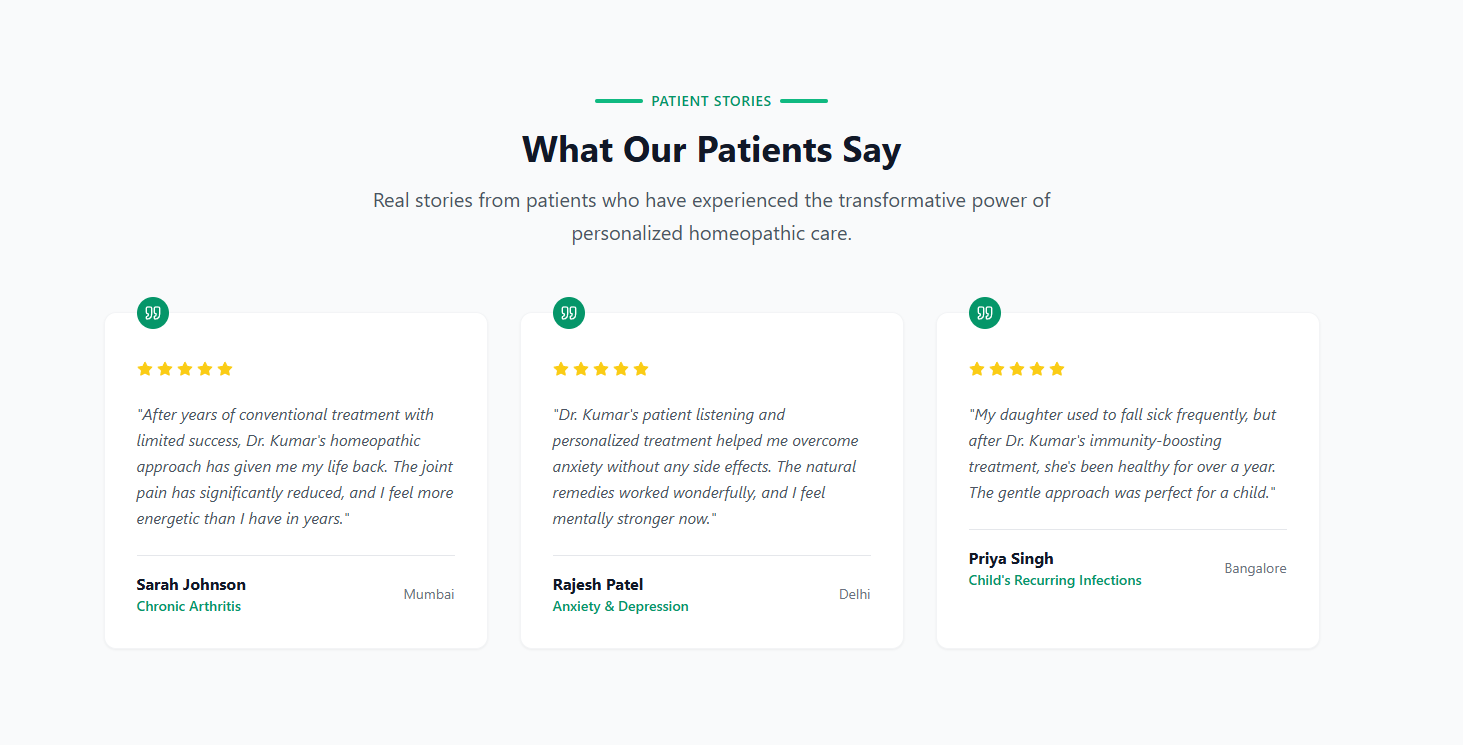The height and width of the screenshot is (745, 1463).
Task: Click quote icon on Sarah Johnson's card
Action: click(153, 313)
